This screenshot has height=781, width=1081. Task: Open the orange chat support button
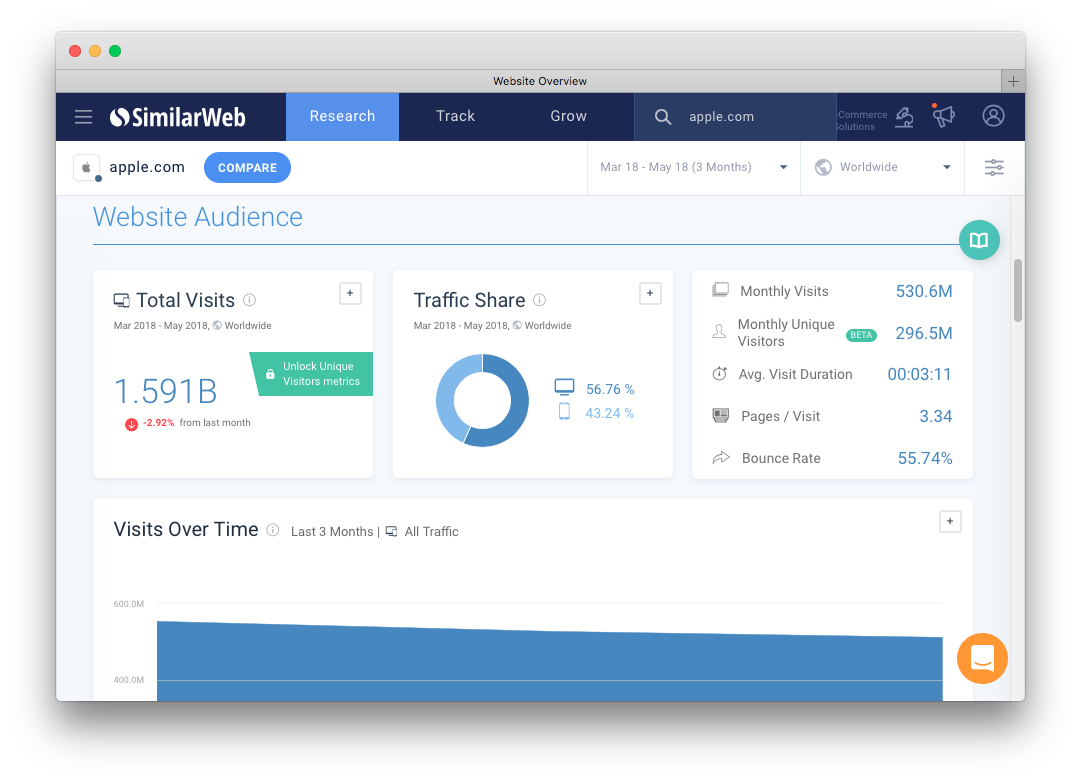(x=982, y=658)
